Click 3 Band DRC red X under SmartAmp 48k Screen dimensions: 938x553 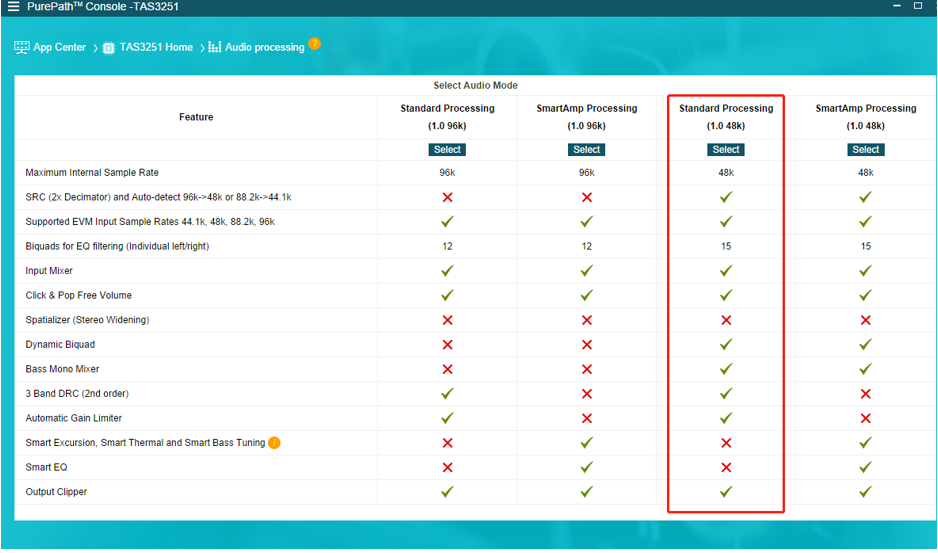click(x=866, y=394)
